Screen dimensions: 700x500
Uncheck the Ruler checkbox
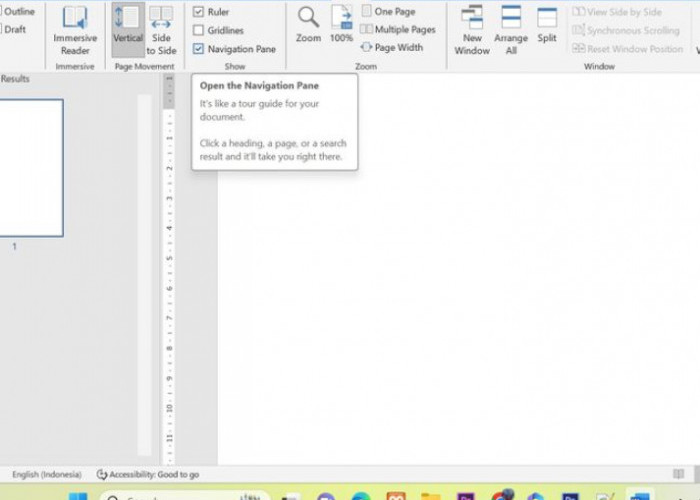click(198, 12)
